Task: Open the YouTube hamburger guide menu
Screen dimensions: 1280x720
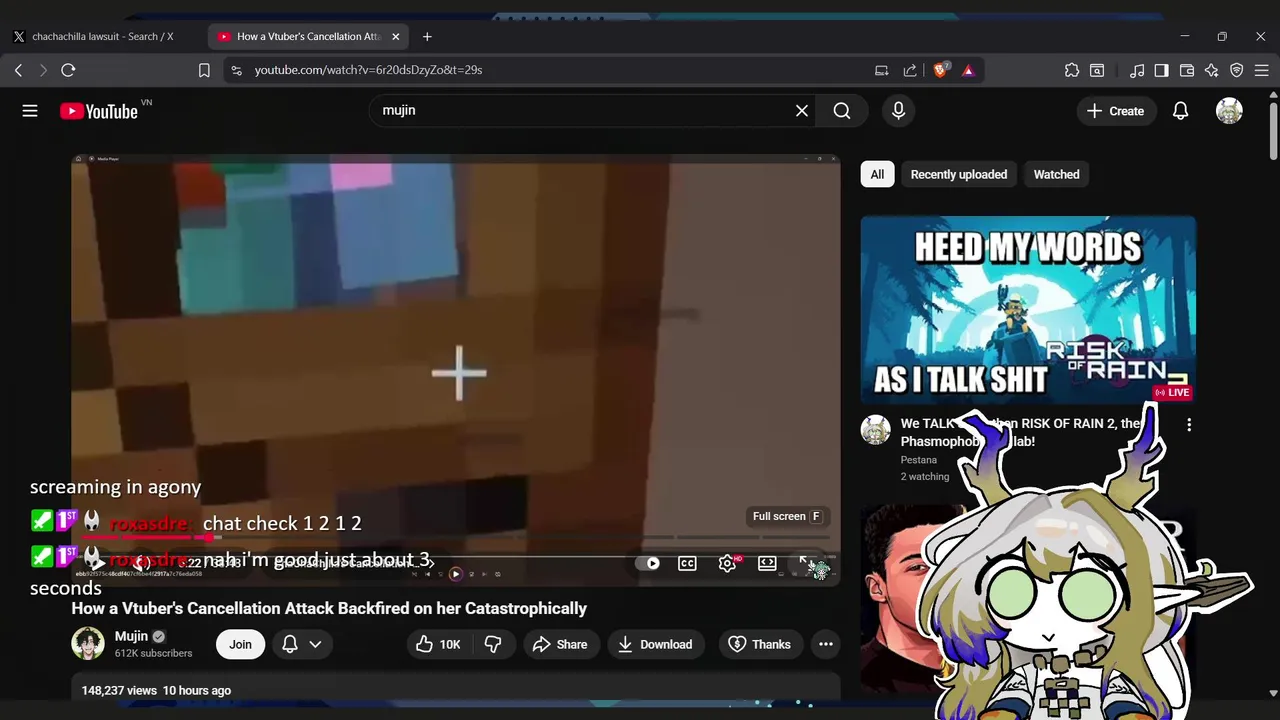Action: [30, 111]
